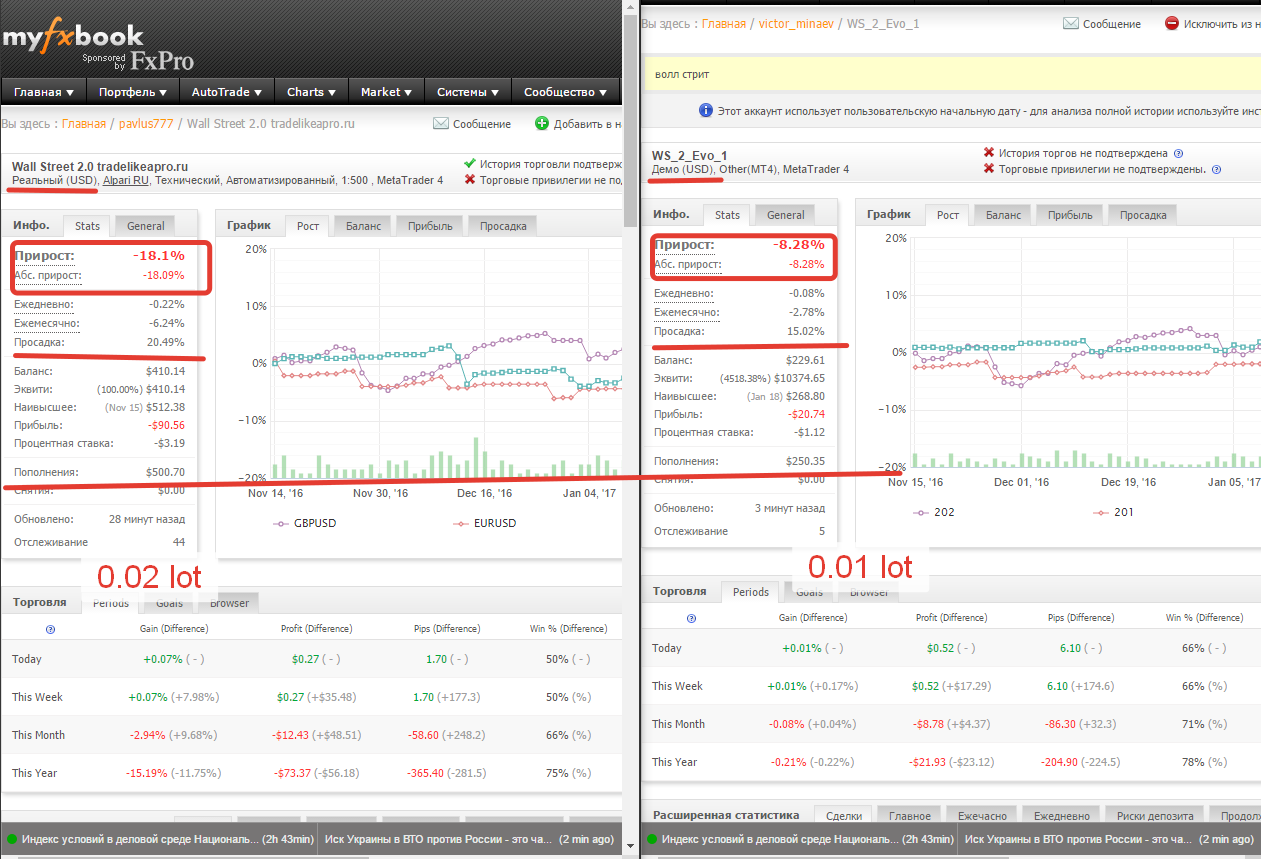1261x859 pixels.
Task: Click Ежемесячно label in left stats
Action: click(x=47, y=323)
